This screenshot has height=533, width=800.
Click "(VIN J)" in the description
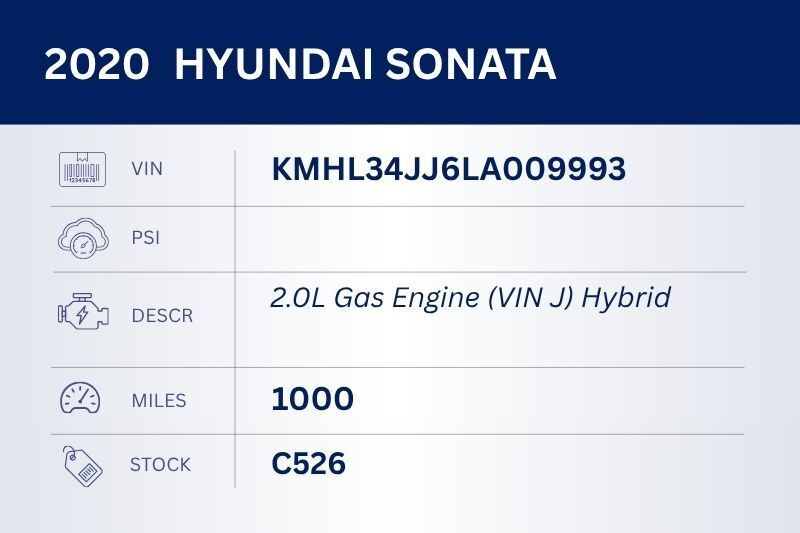tap(547, 298)
